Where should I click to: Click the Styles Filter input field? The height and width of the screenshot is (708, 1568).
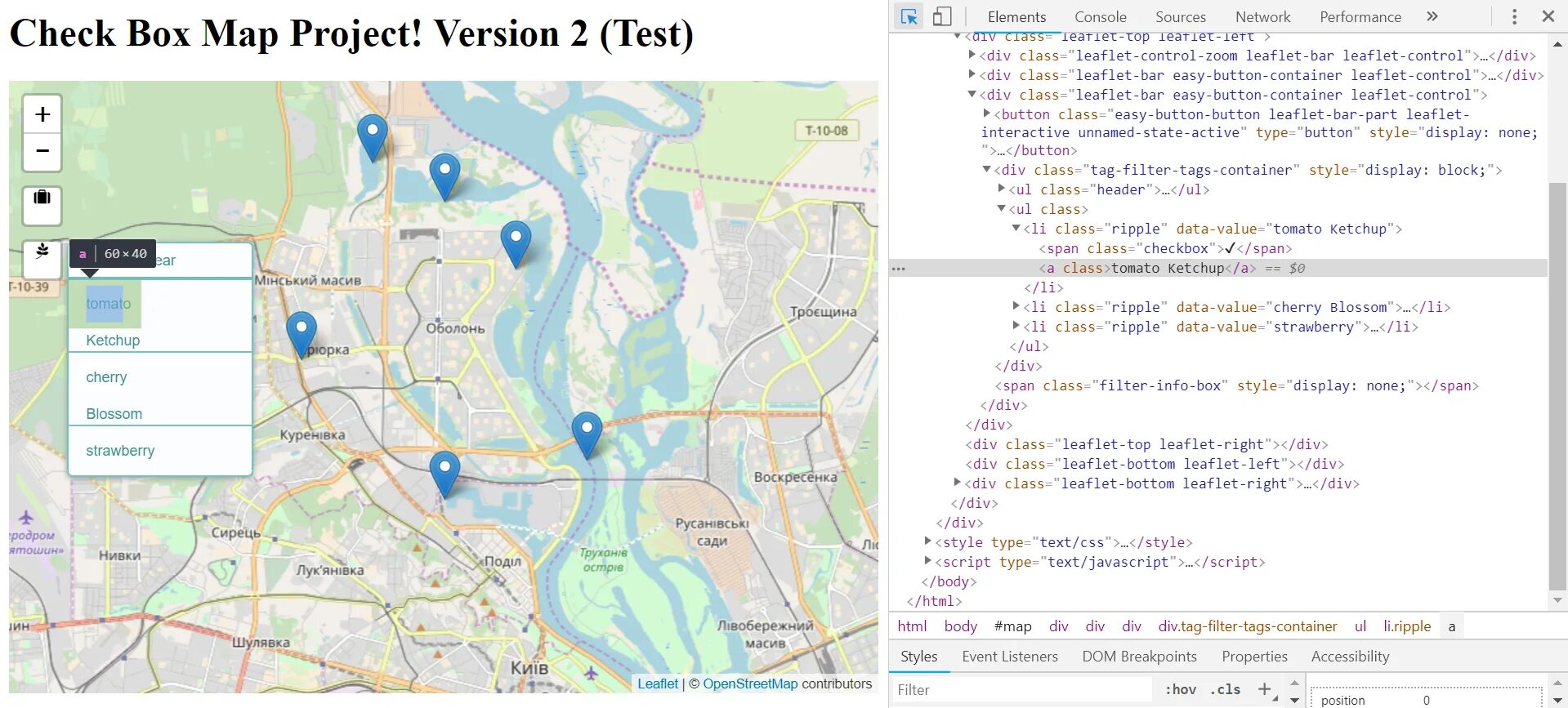pyautogui.click(x=1021, y=689)
